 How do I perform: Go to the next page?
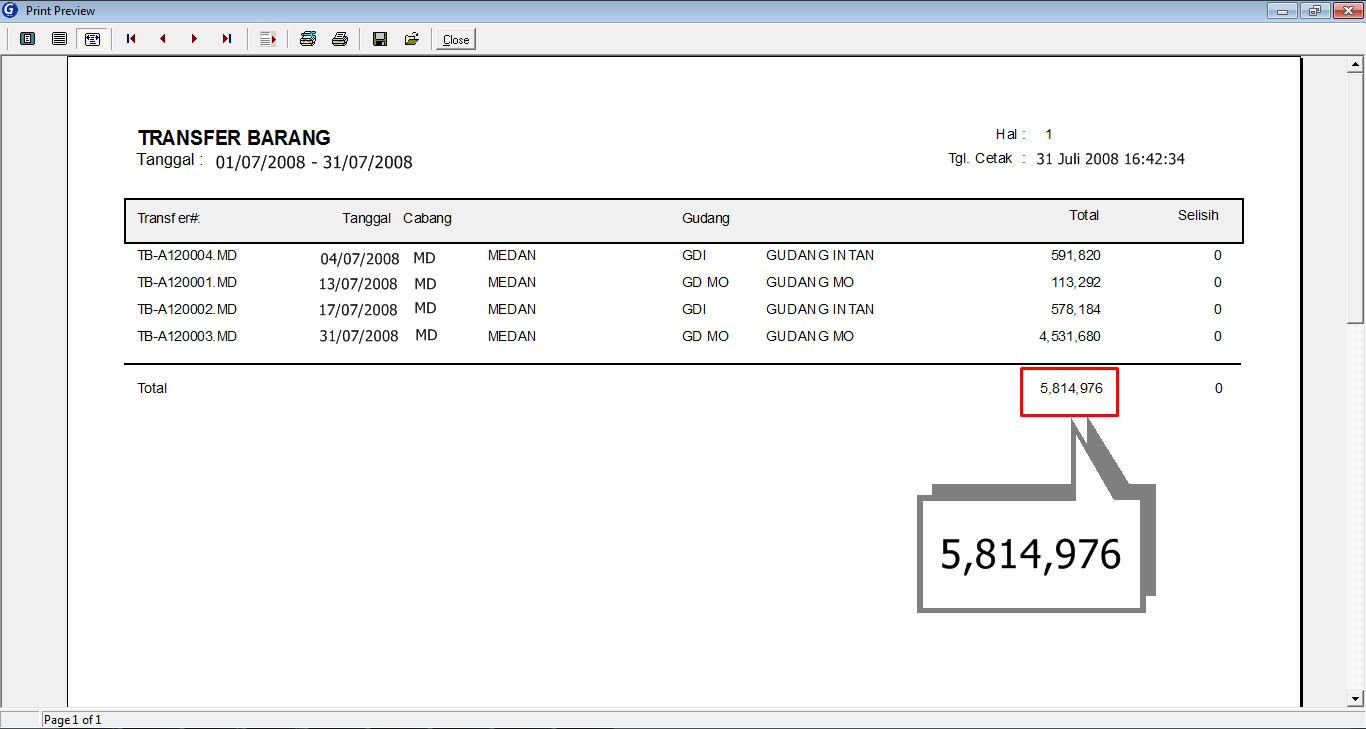click(195, 39)
